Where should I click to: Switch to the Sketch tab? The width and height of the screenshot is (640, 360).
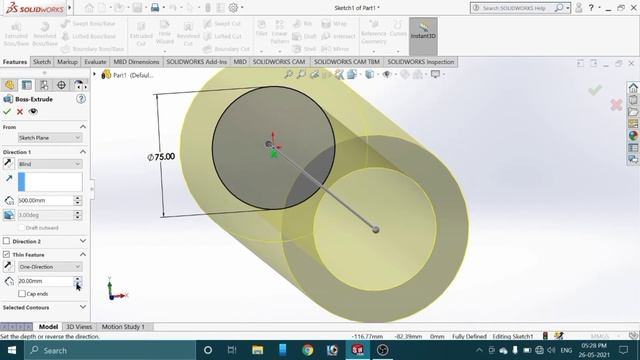point(42,62)
